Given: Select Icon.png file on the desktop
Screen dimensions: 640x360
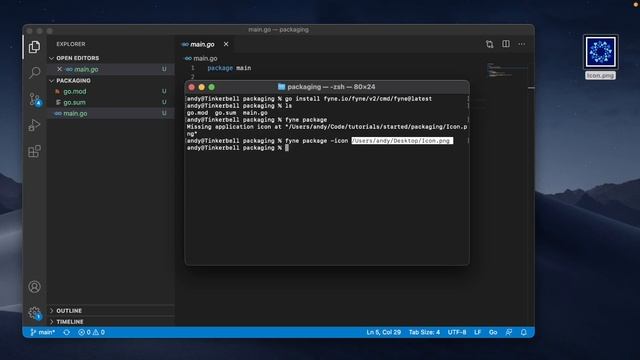Looking at the screenshot, I should (600, 52).
